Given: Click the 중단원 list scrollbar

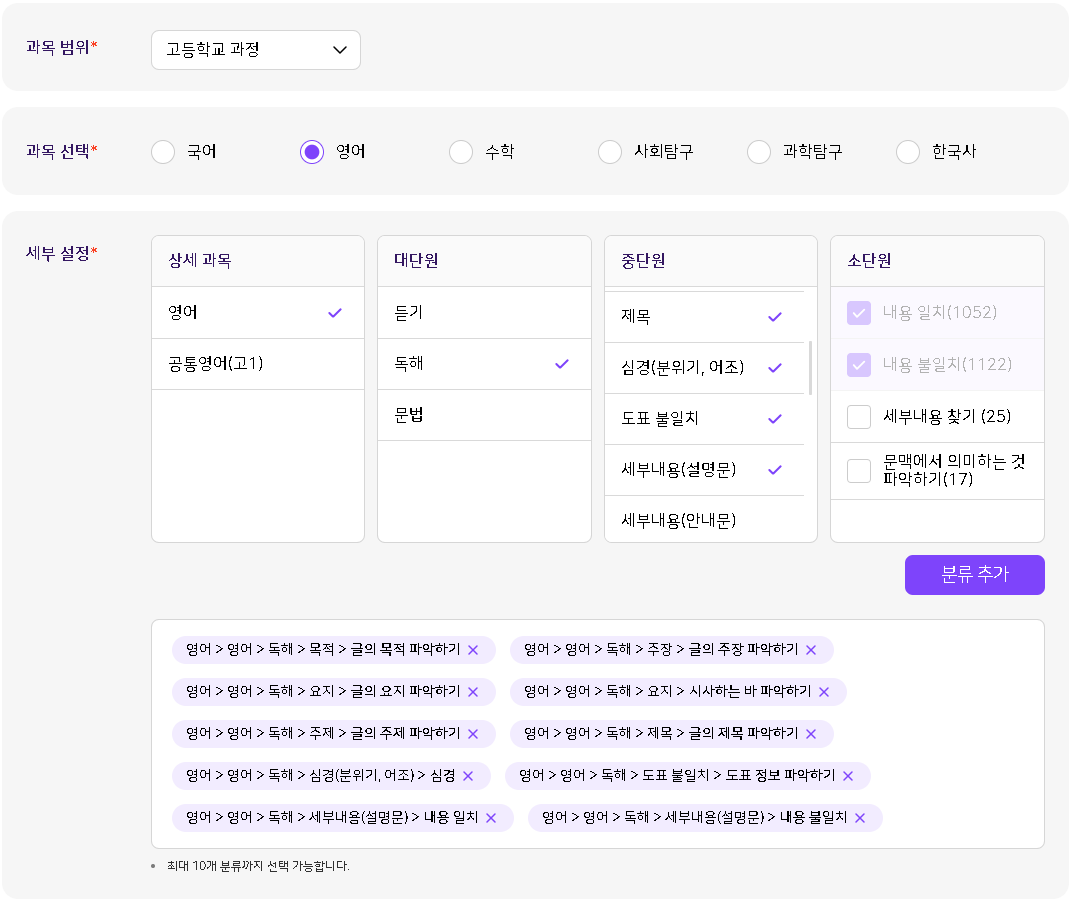Looking at the screenshot, I should coord(809,368).
